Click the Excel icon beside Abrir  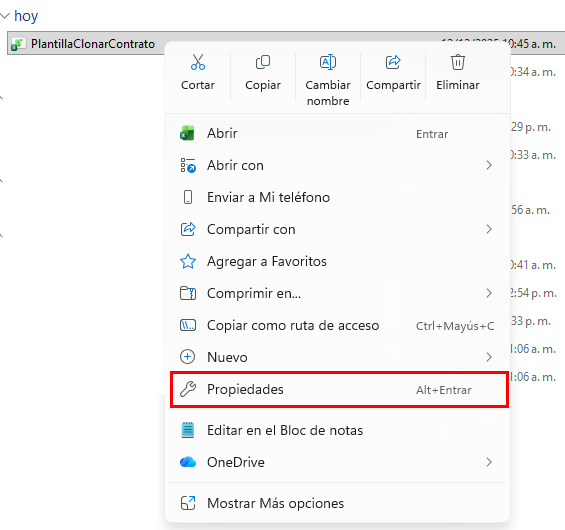pos(187,133)
